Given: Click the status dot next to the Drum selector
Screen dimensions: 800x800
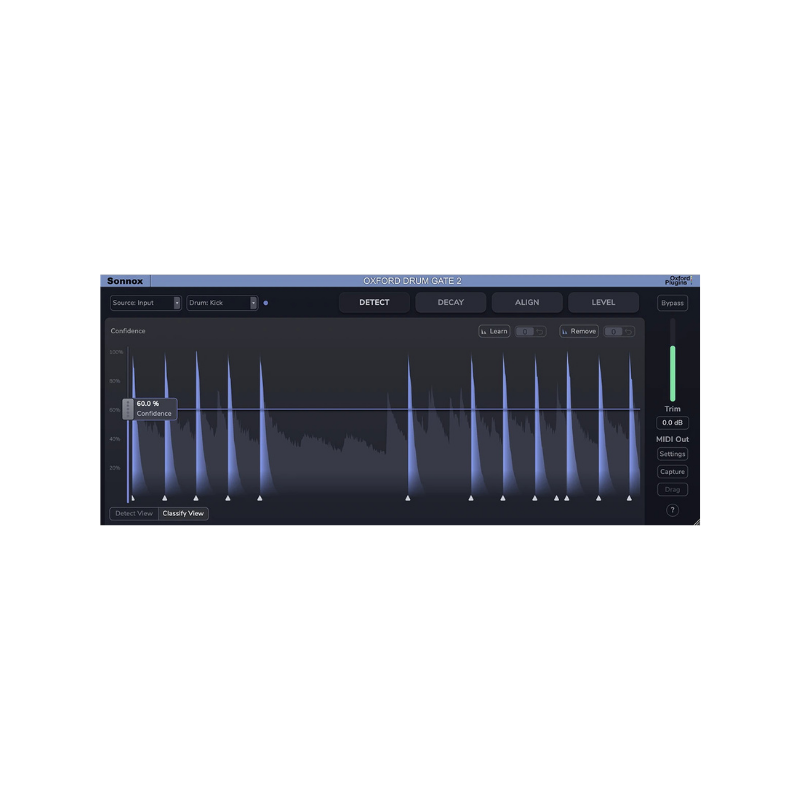Looking at the screenshot, I should [266, 303].
